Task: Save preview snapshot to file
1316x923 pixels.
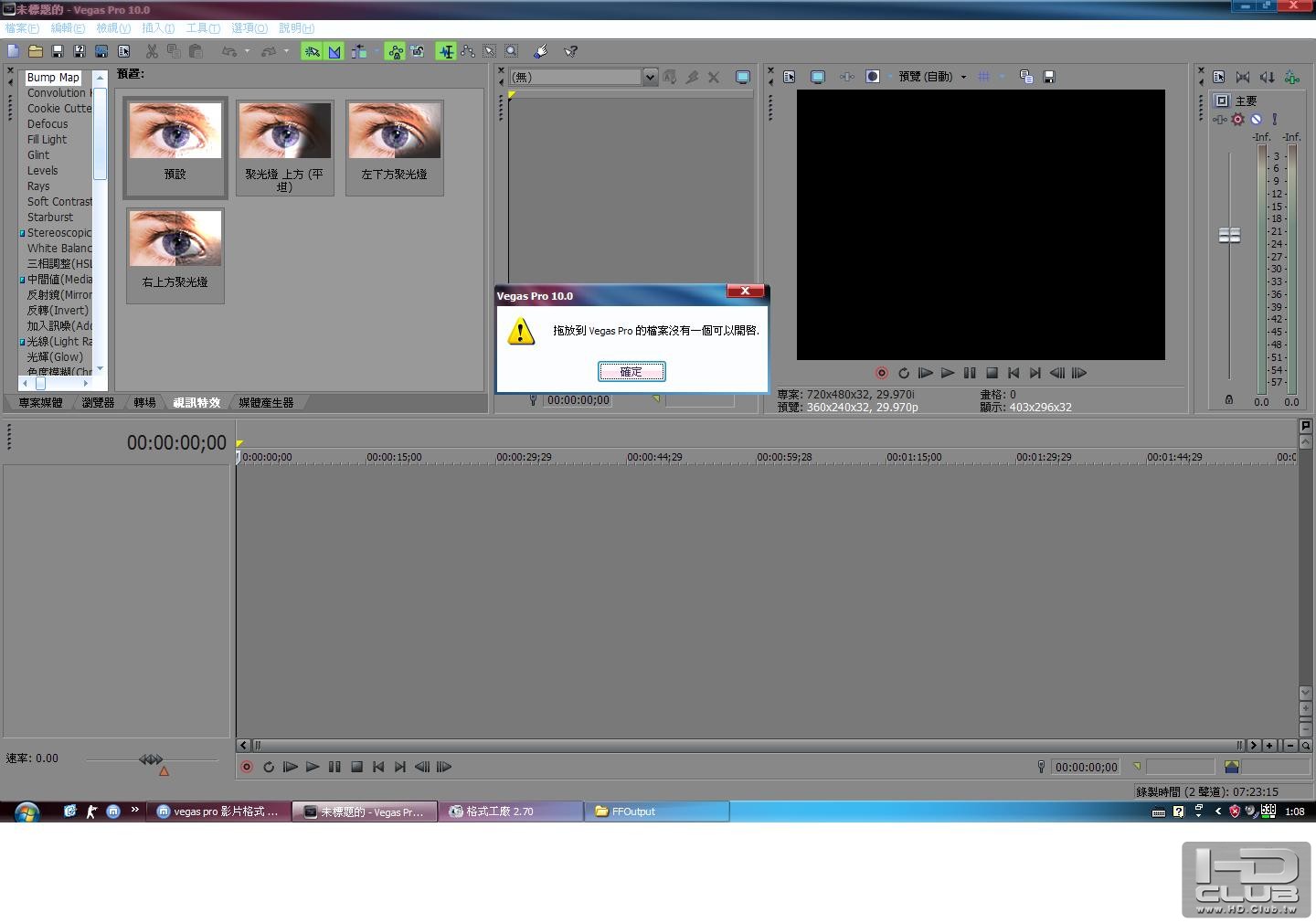Action: (x=1049, y=77)
